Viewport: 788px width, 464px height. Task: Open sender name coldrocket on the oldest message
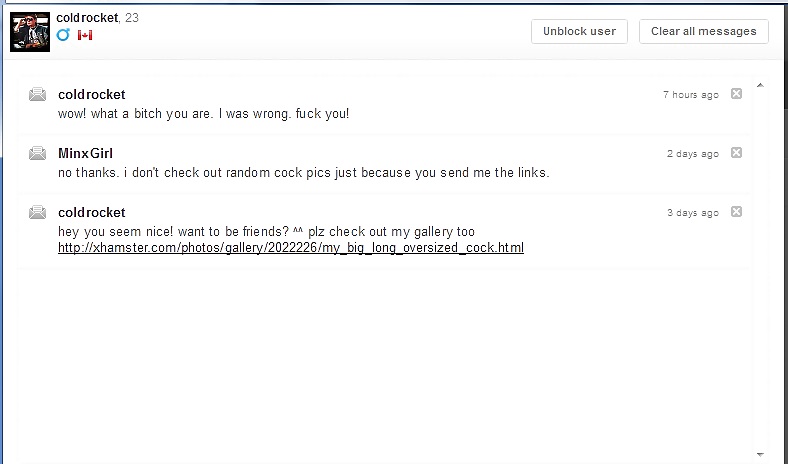(x=91, y=213)
